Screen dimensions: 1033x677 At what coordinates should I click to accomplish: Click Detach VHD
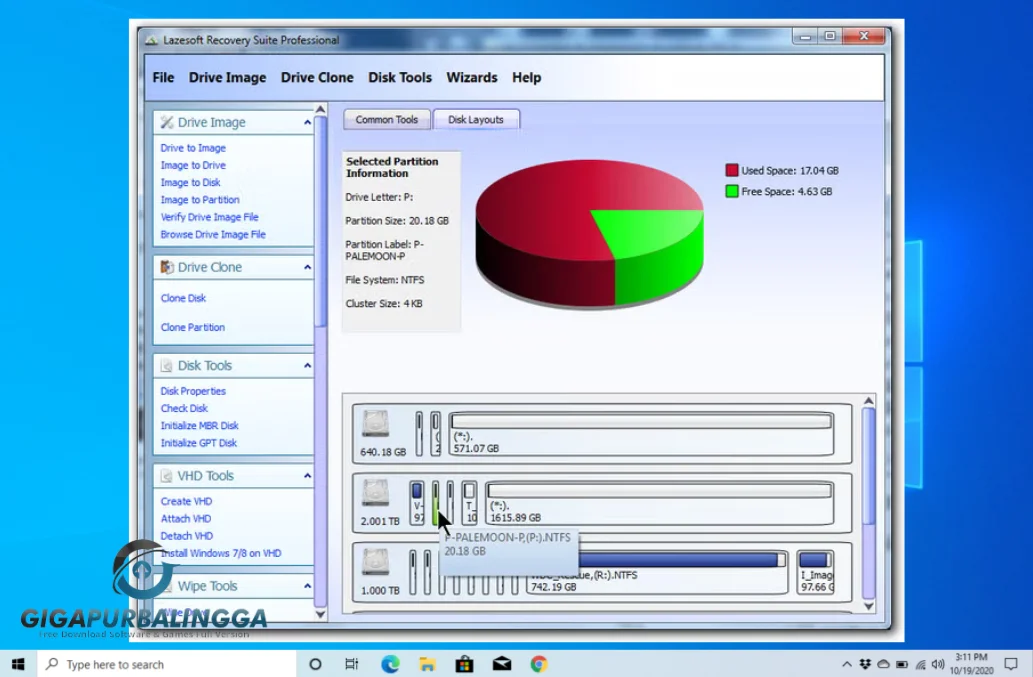[x=186, y=535]
